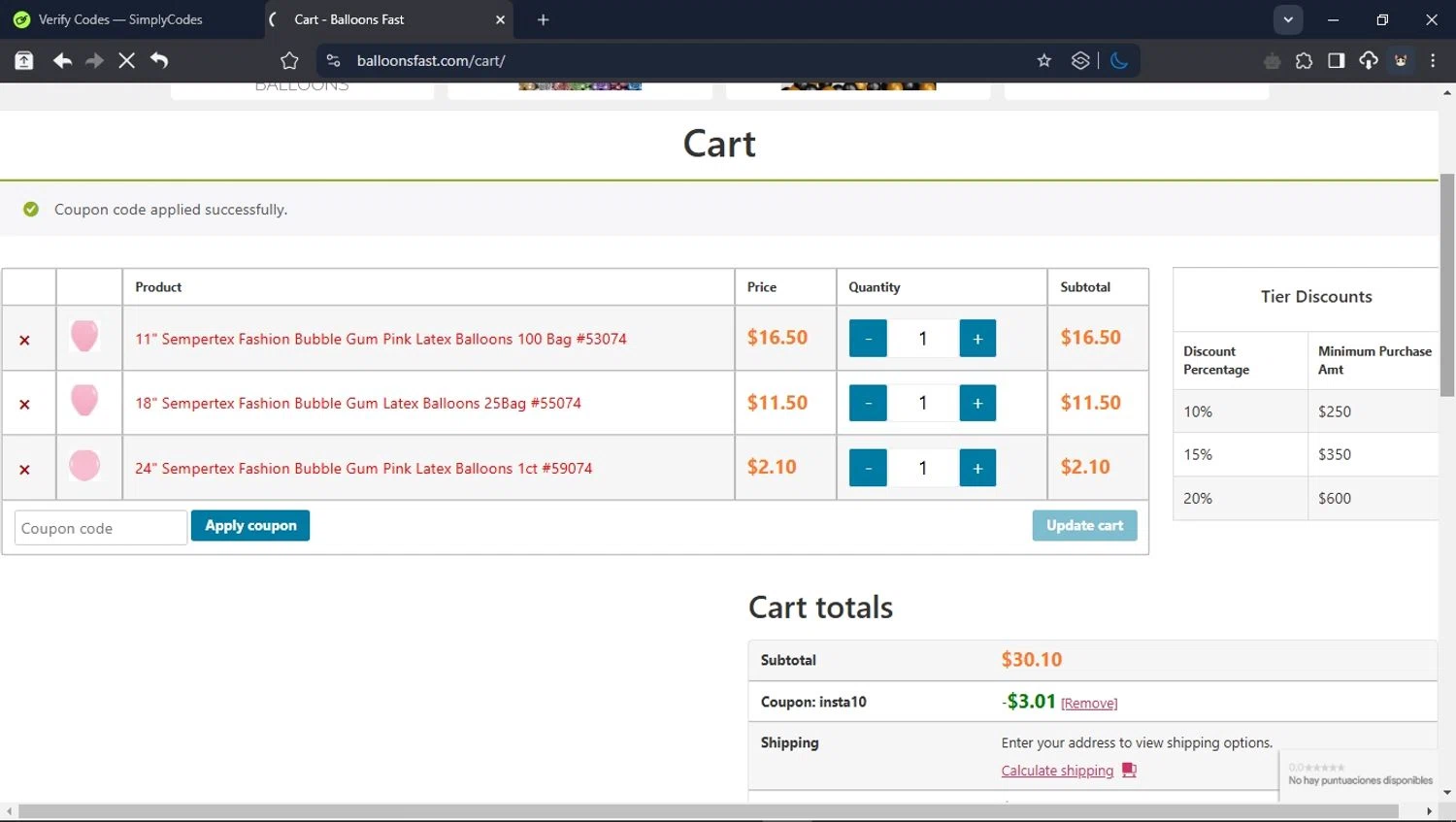Go back to the previous page

tap(62, 60)
